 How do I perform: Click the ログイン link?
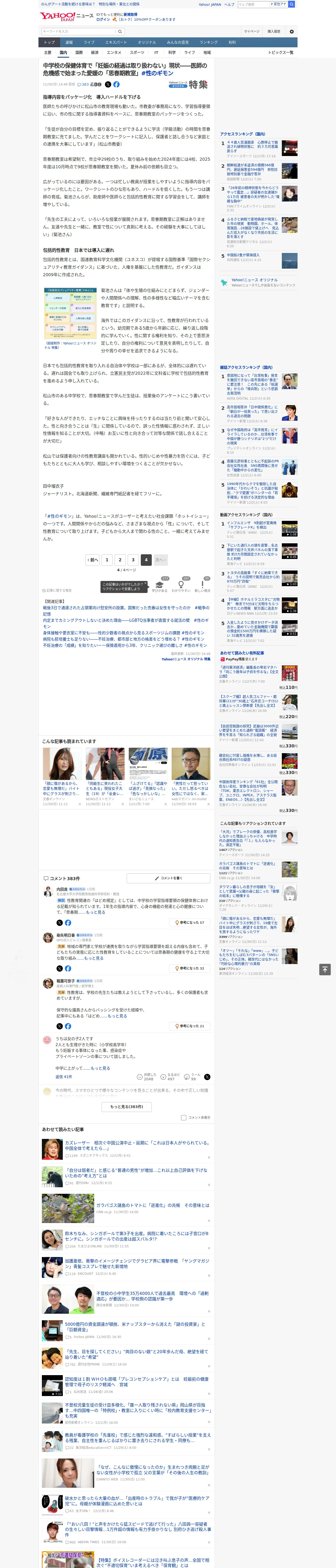(103, 20)
